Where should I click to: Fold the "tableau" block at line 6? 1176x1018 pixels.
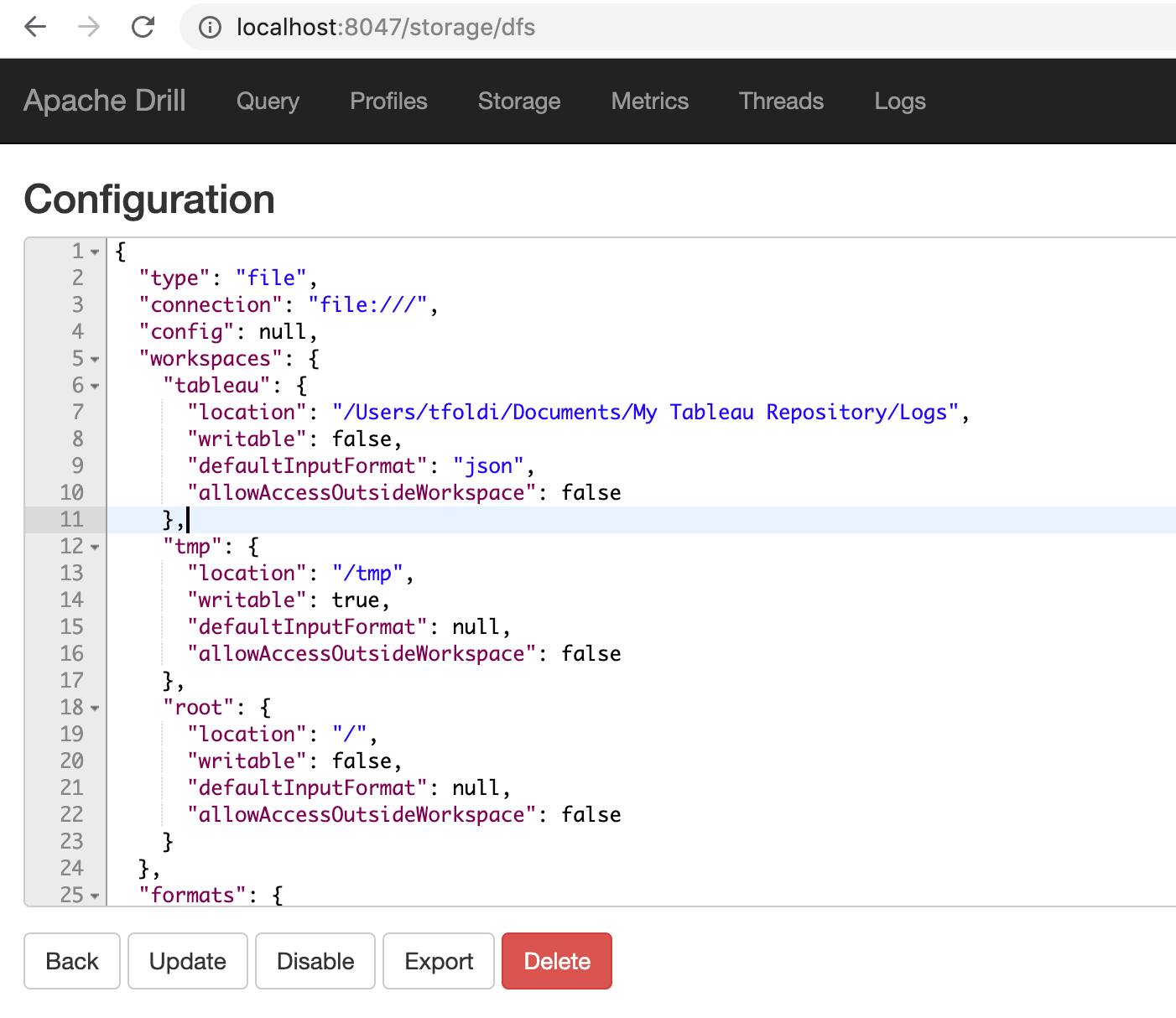pos(95,386)
